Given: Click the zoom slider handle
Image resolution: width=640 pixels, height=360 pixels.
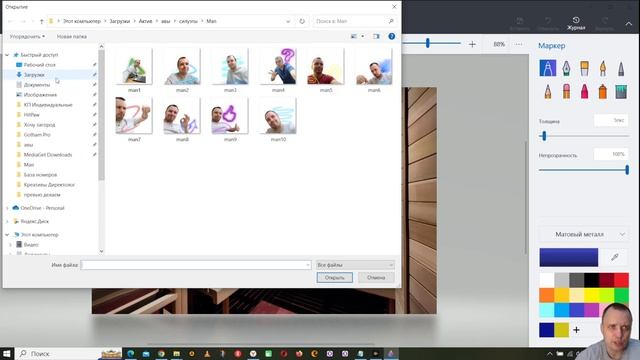Looking at the screenshot, I should (x=428, y=43).
